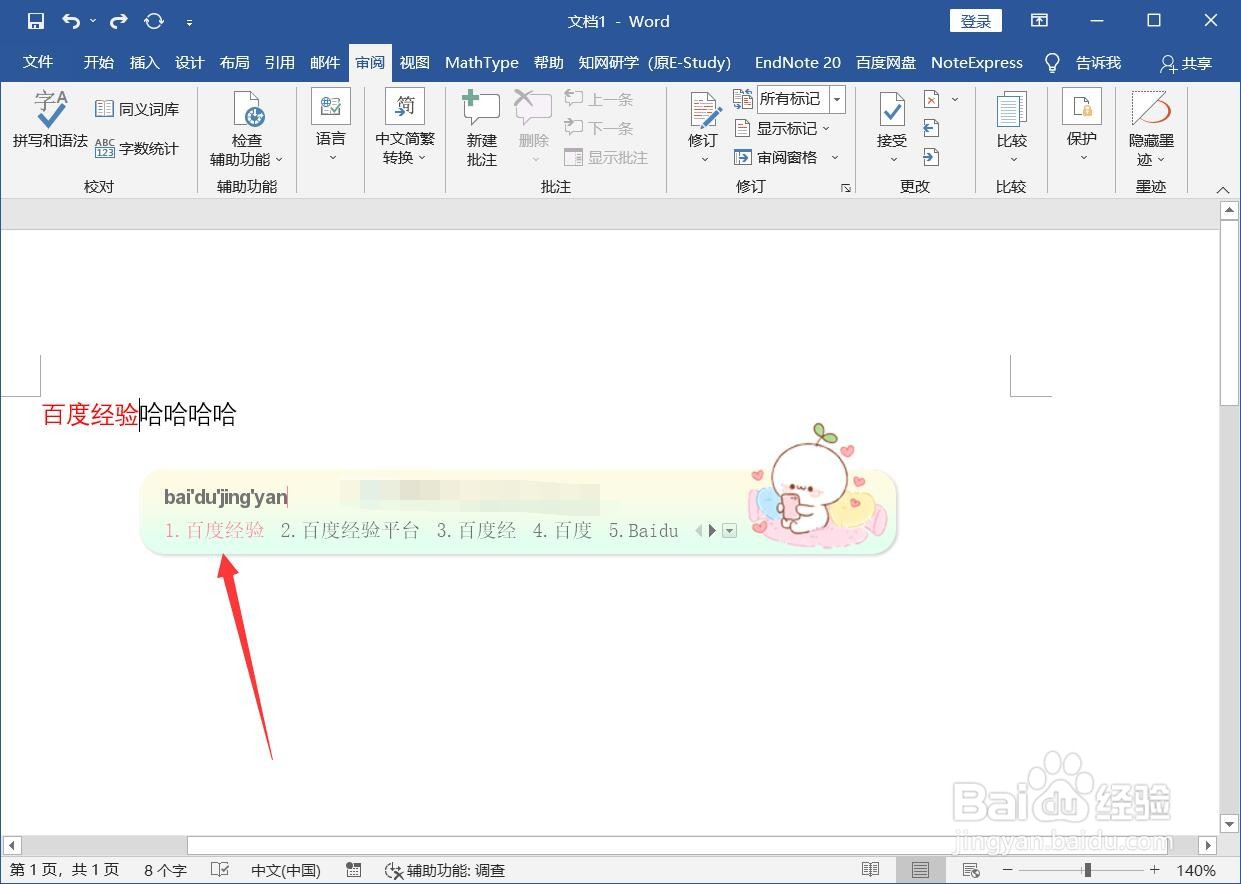Click the vertical scrollbar thumb
The width and height of the screenshot is (1241, 884).
[x=1230, y=312]
